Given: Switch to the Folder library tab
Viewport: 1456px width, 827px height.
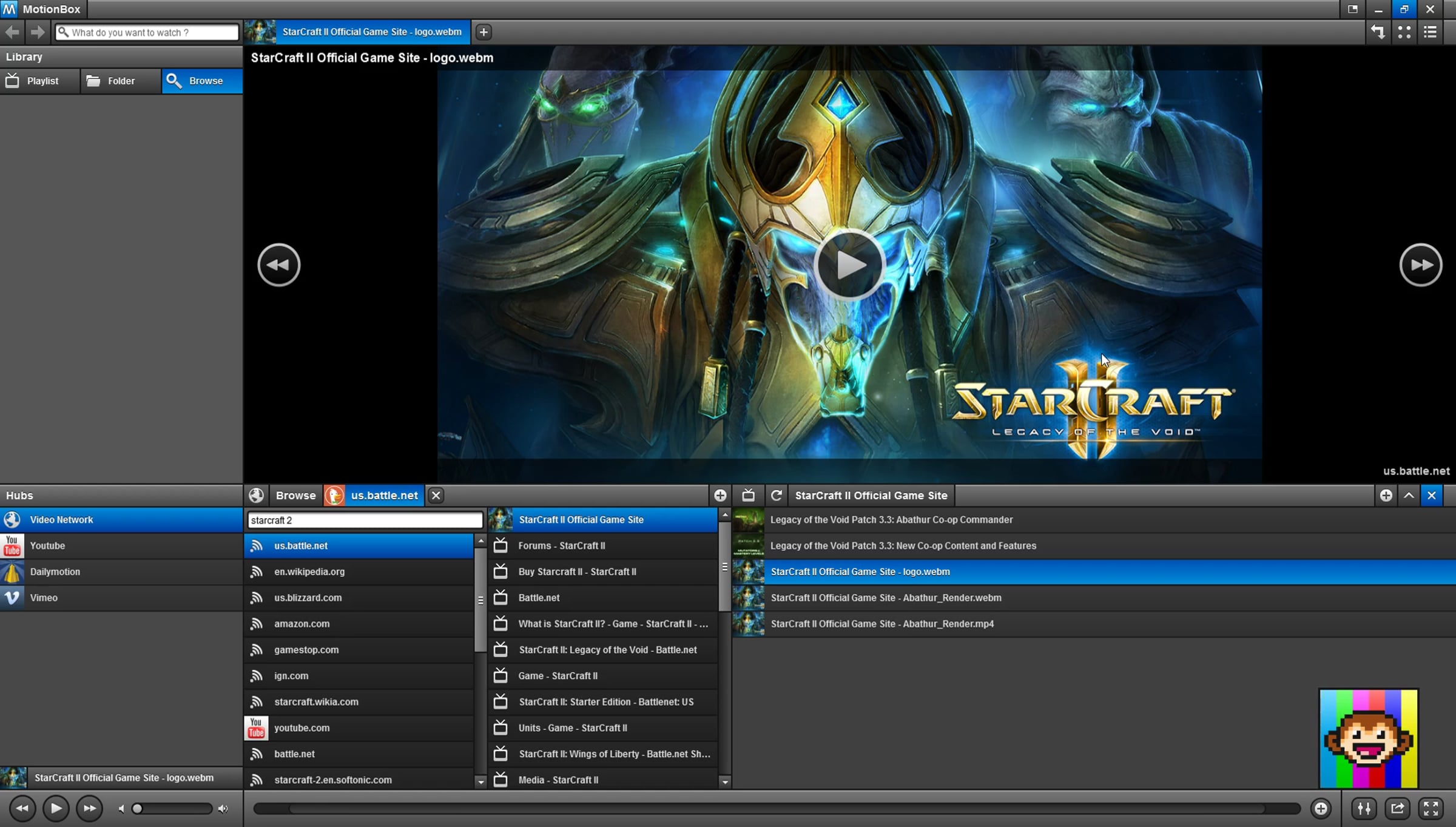Looking at the screenshot, I should (x=121, y=81).
